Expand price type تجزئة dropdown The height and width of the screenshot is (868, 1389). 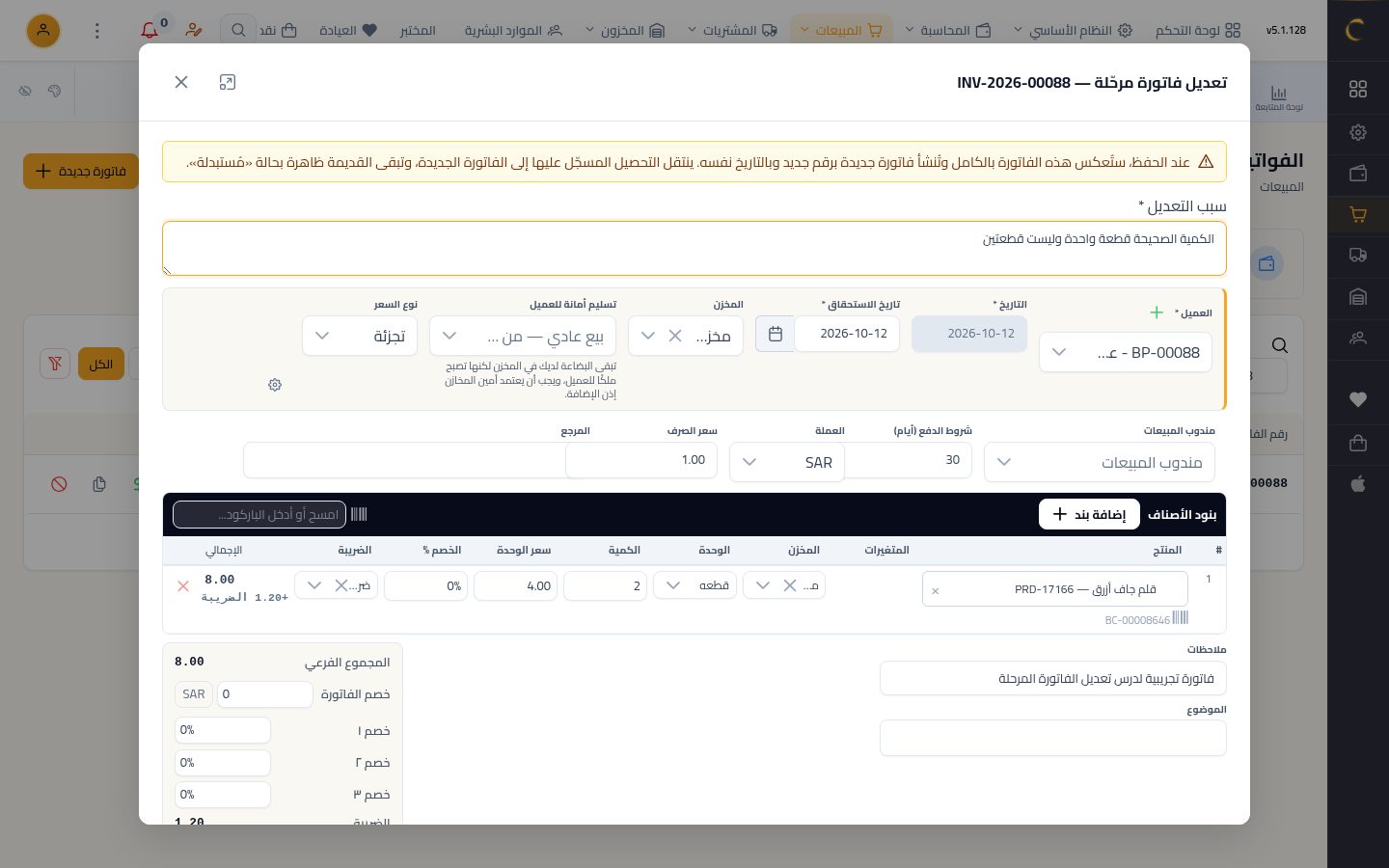pos(323,336)
